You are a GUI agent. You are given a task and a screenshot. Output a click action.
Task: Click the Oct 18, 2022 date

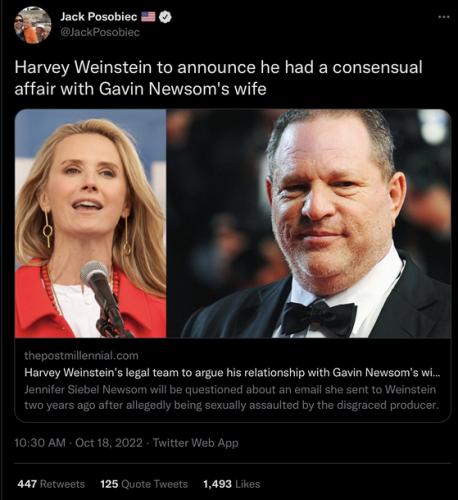(x=109, y=443)
